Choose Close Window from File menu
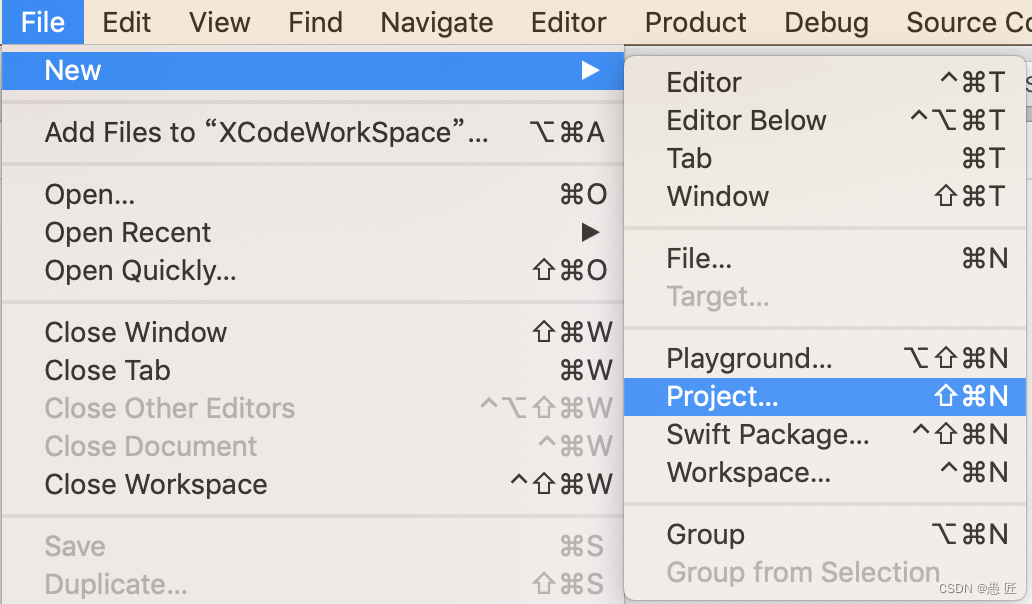1032x604 pixels. (x=136, y=332)
